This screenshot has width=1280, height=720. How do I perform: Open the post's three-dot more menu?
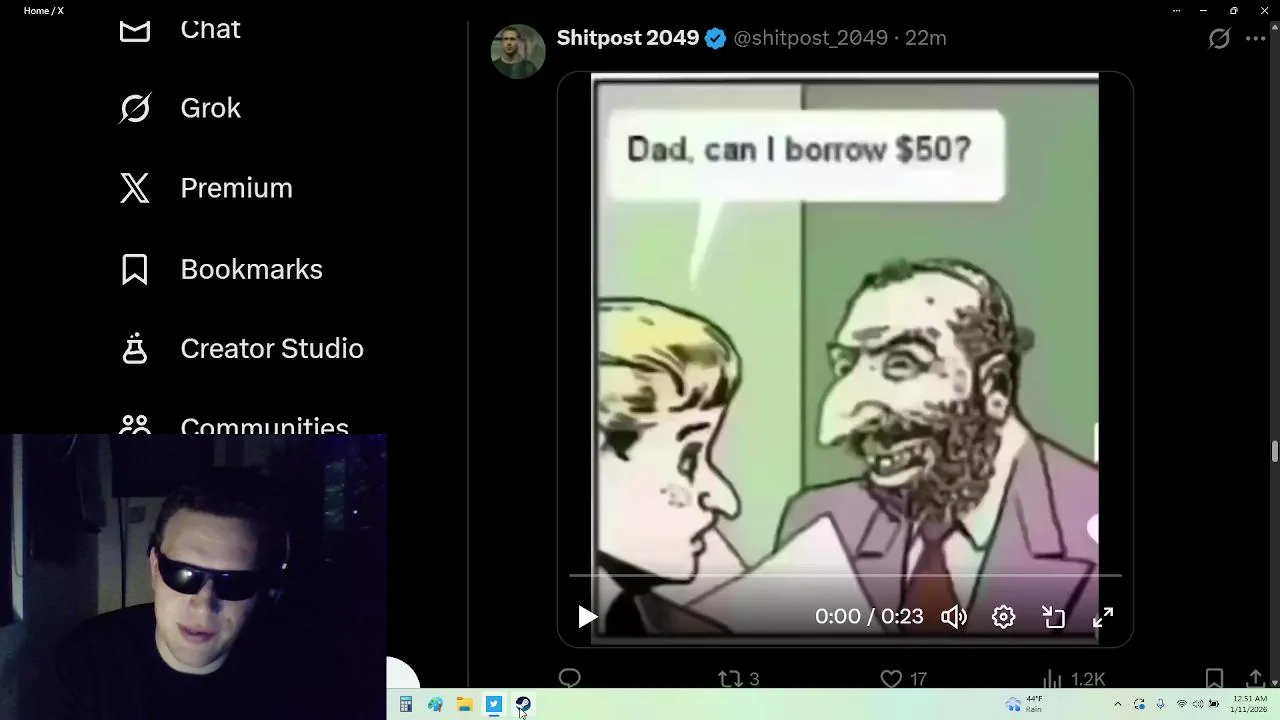(1256, 38)
